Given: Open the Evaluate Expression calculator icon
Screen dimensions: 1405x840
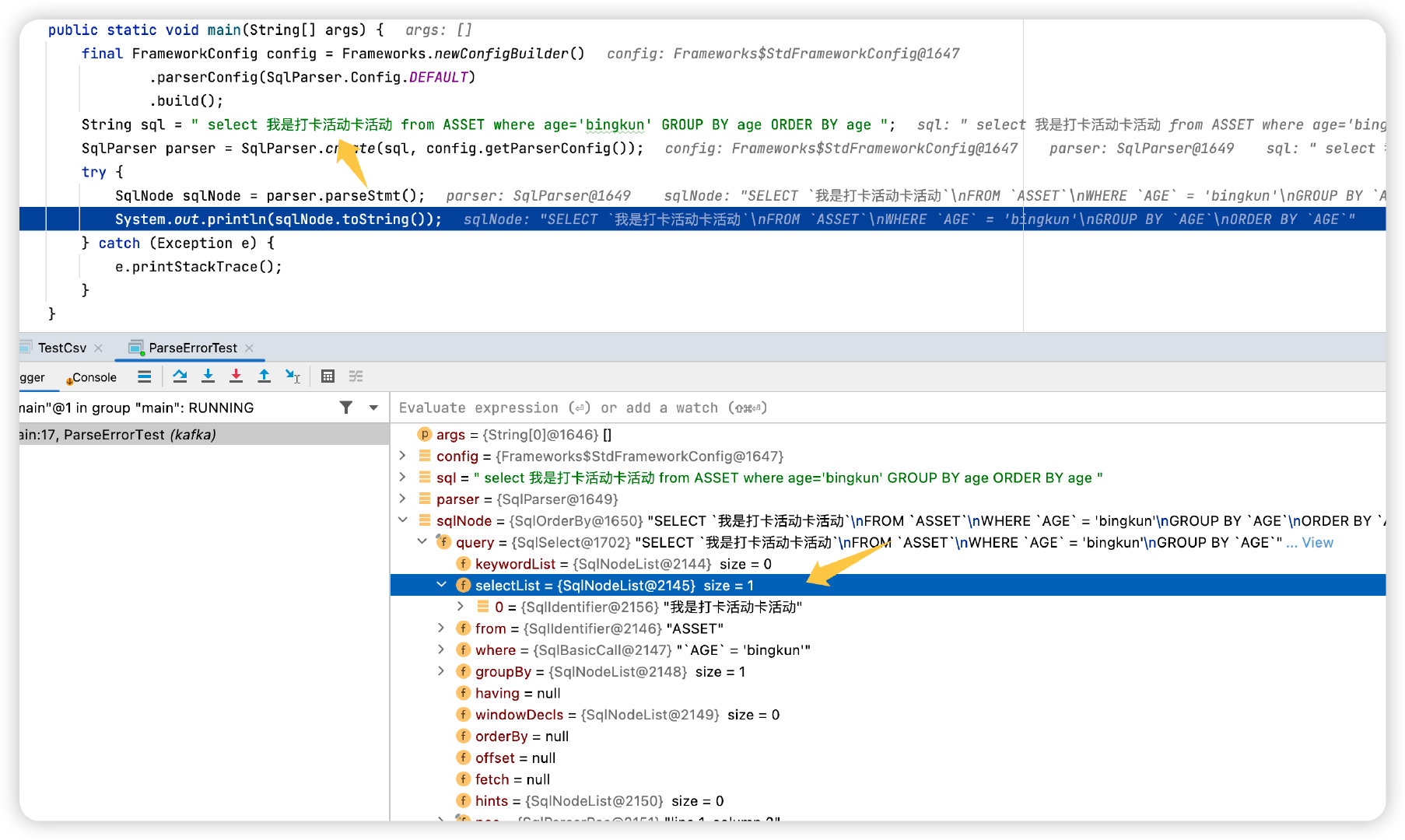Looking at the screenshot, I should tap(328, 376).
